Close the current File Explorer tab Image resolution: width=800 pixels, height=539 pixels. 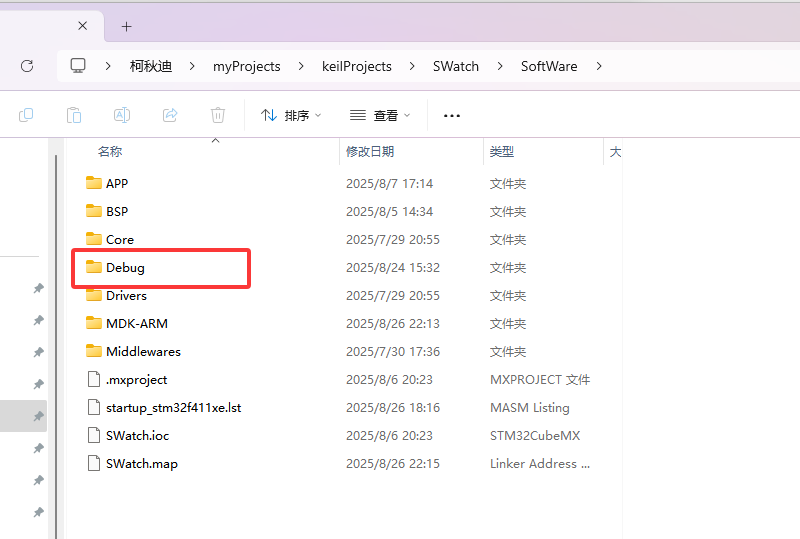(83, 26)
